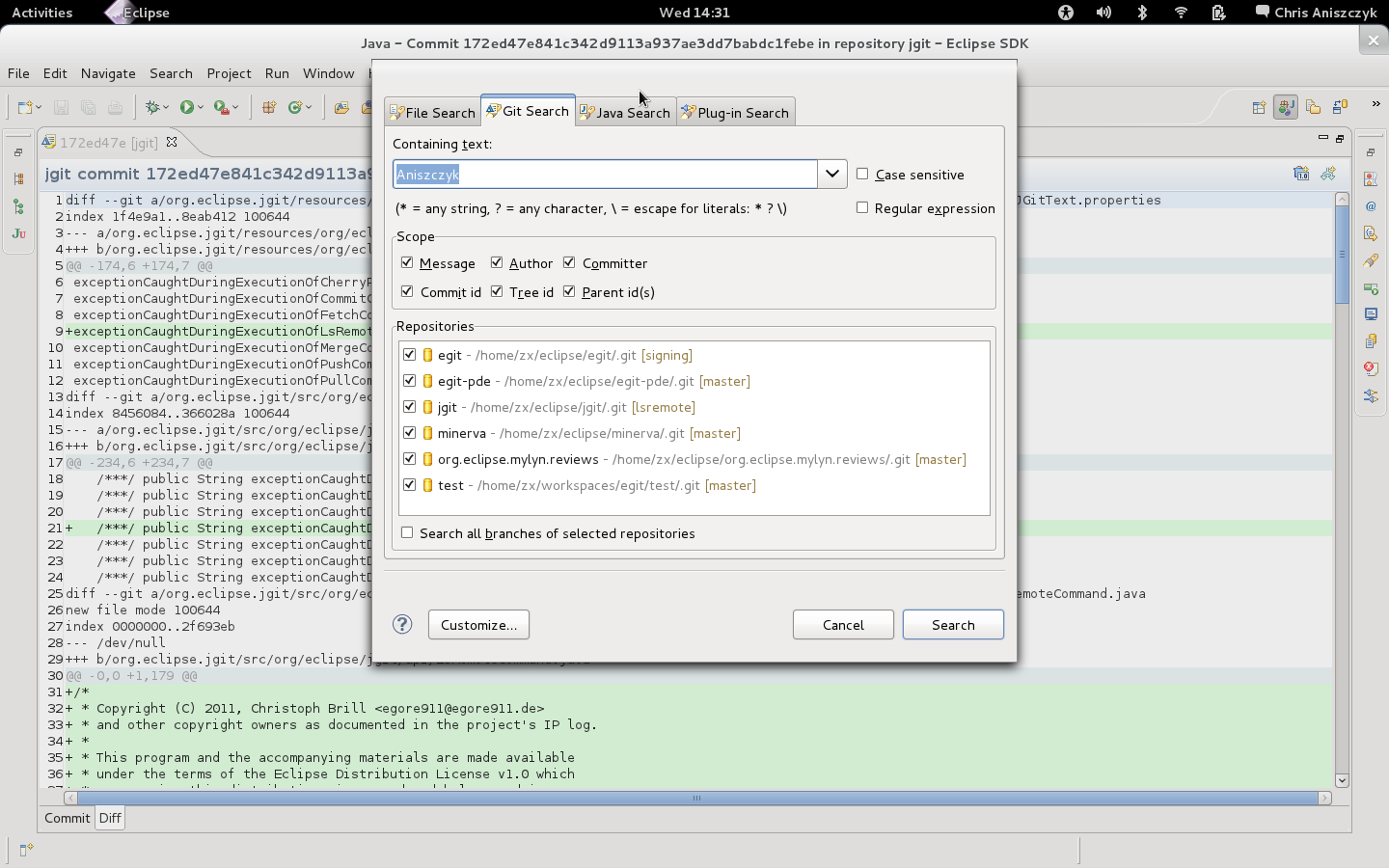Uncheck the jgit repository checkbox
This screenshot has width=1389, height=868.
click(410, 407)
